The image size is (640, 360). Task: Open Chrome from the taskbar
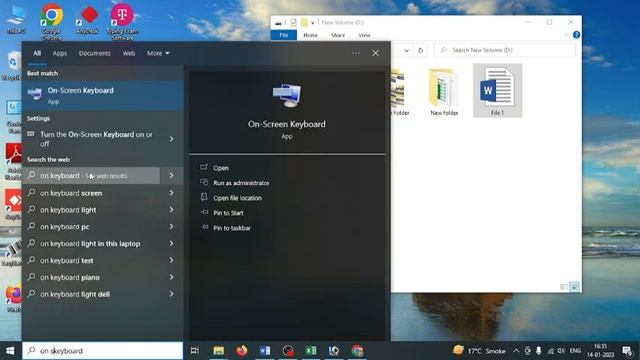click(357, 351)
